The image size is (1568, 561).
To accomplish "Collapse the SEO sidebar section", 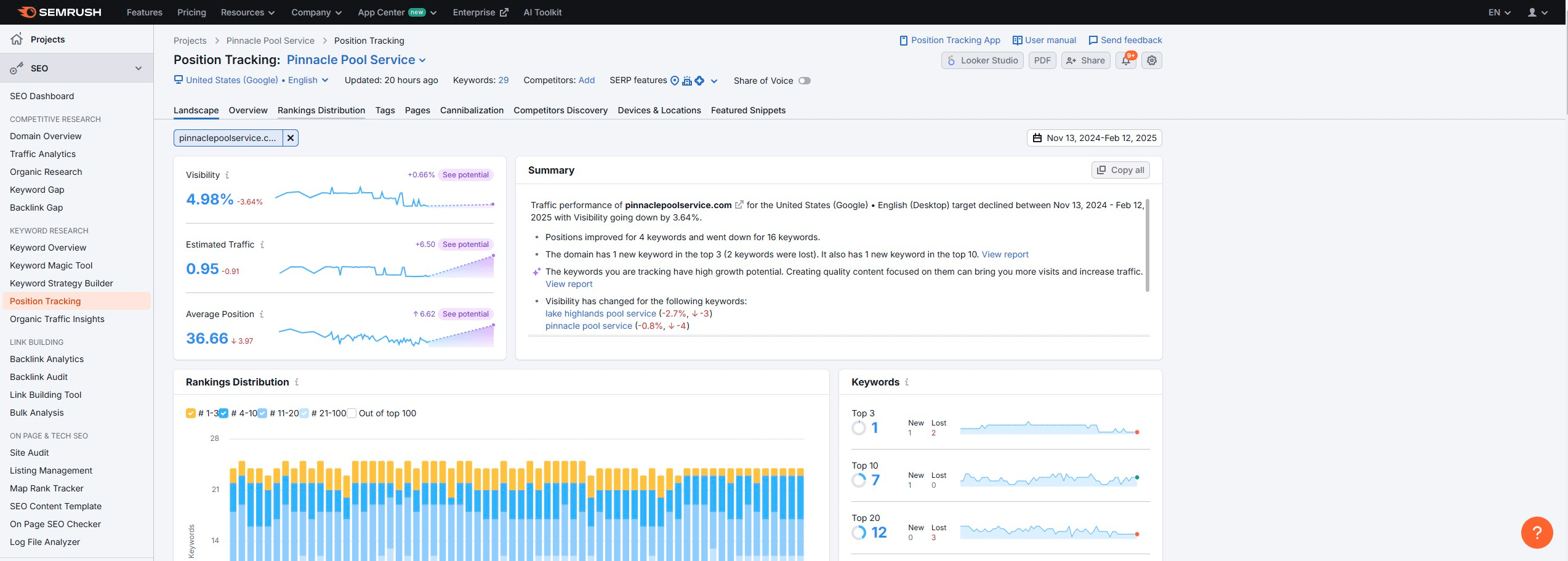I will click(x=139, y=68).
